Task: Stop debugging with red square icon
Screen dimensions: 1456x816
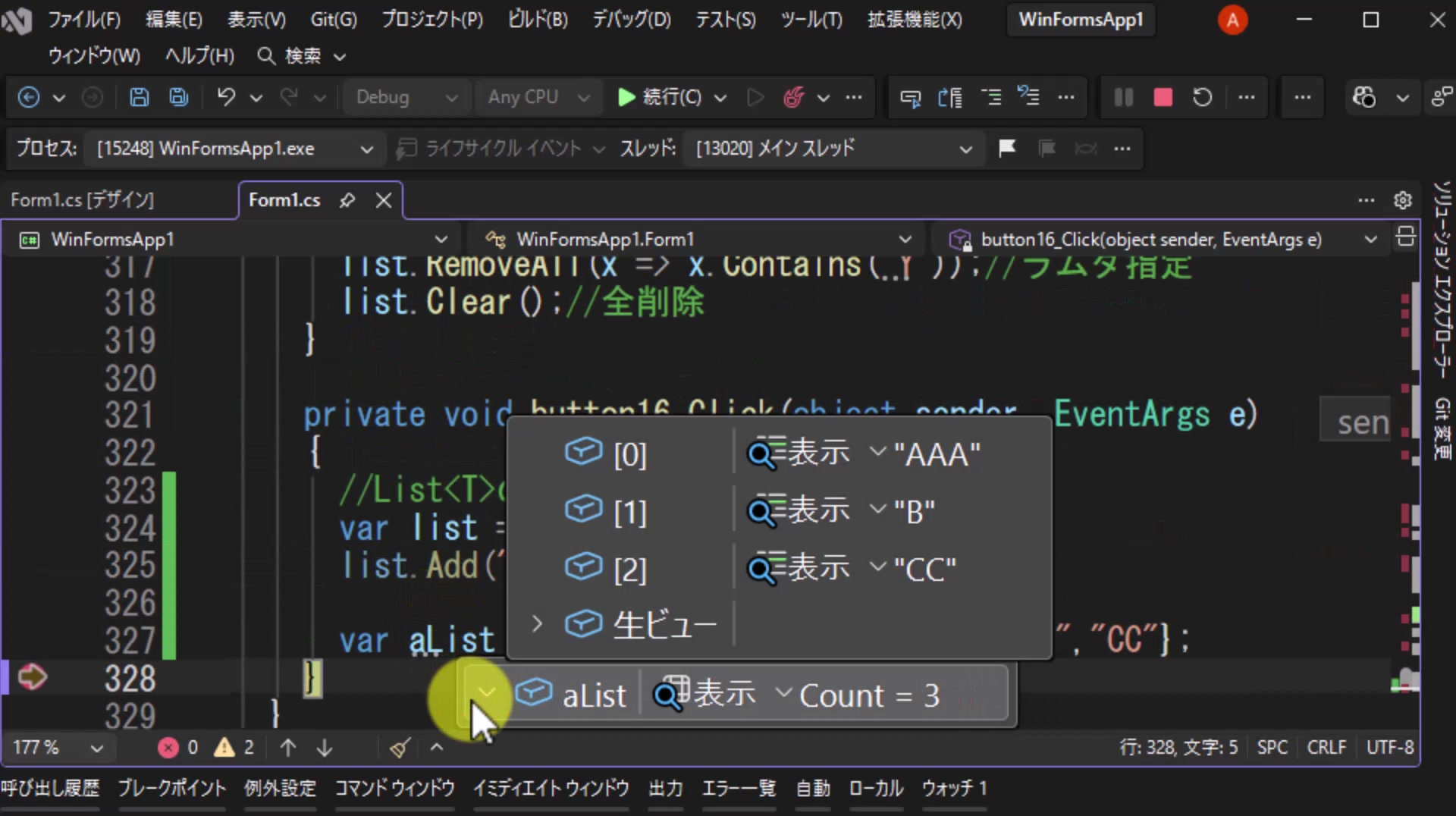Action: [x=1163, y=97]
